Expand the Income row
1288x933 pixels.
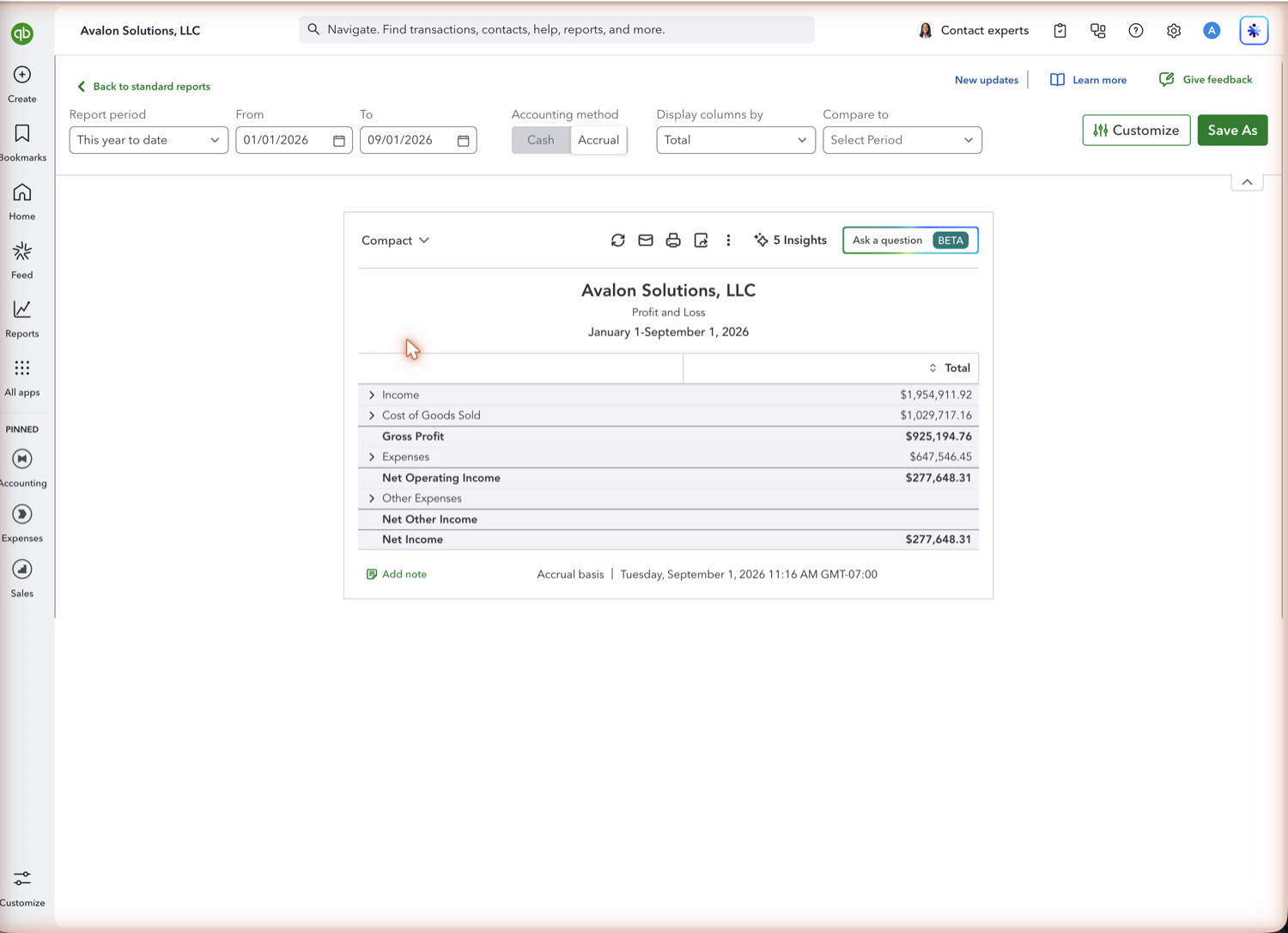pos(372,395)
